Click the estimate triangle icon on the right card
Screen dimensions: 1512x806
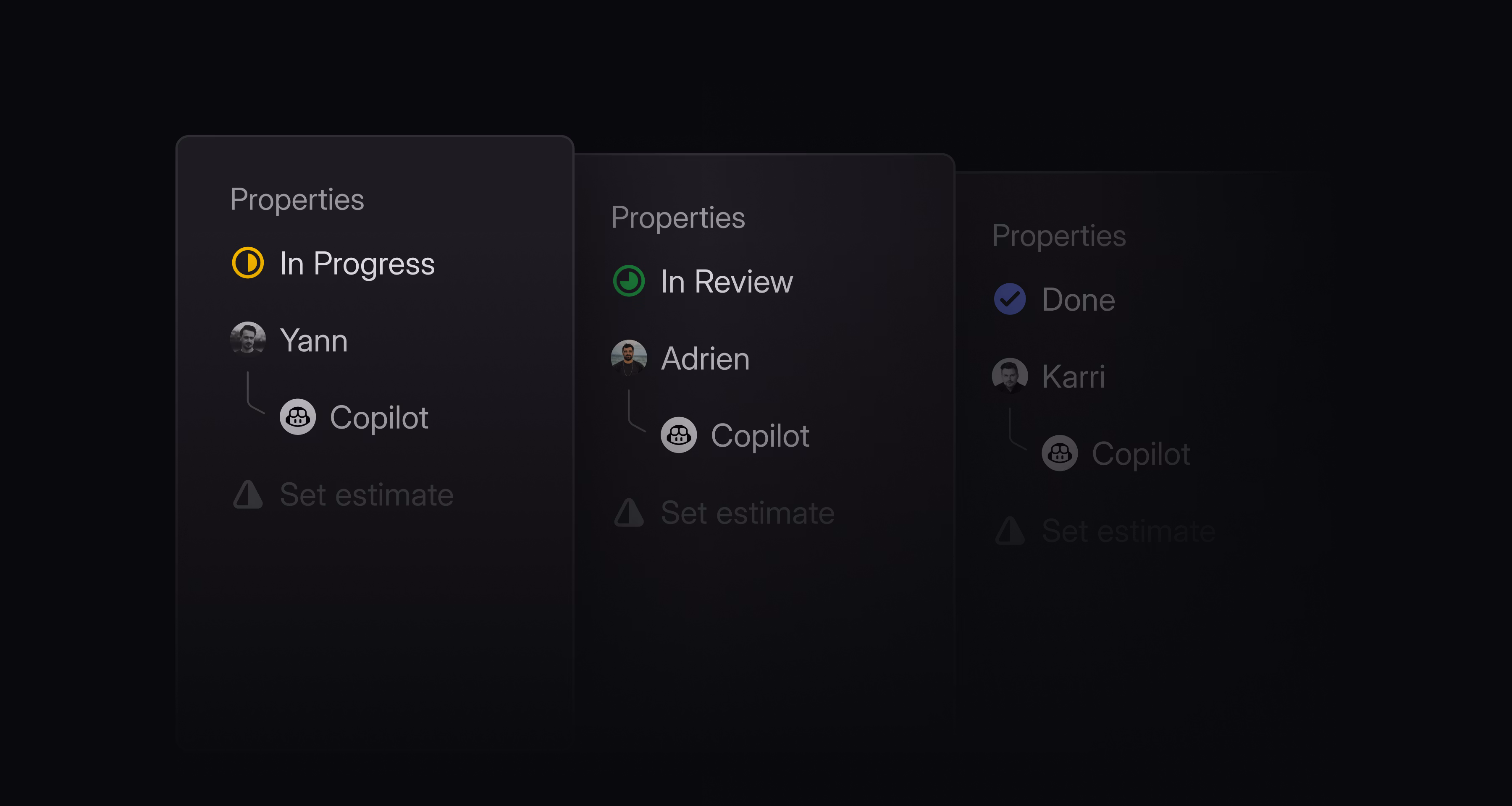pos(1009,531)
